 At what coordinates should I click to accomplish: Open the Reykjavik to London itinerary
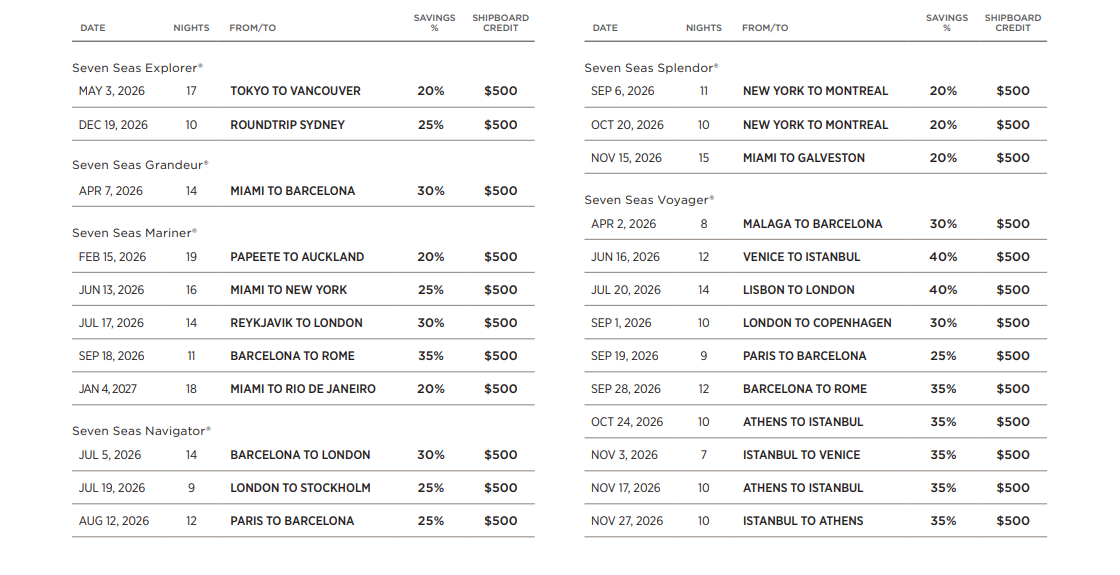coord(296,323)
